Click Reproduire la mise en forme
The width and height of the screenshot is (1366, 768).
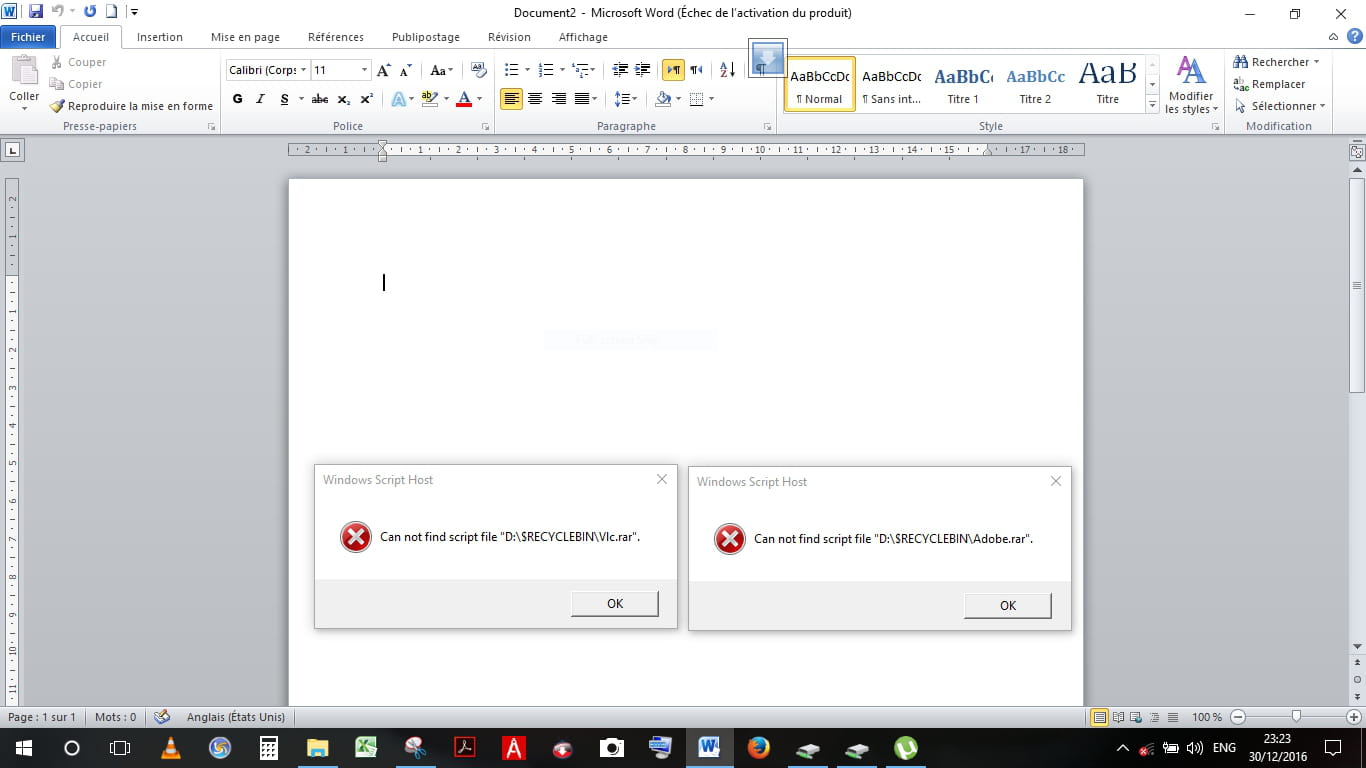(x=131, y=106)
